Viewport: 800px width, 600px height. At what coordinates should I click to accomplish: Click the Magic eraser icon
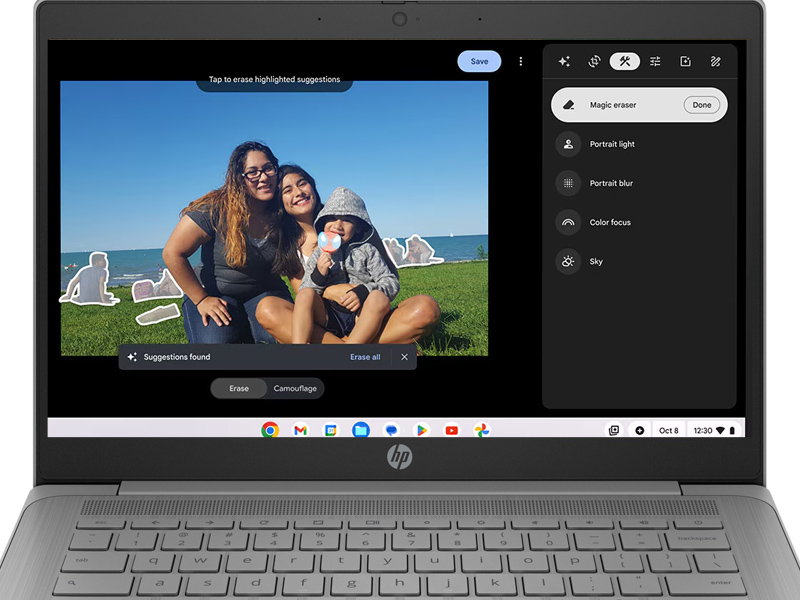(x=568, y=105)
